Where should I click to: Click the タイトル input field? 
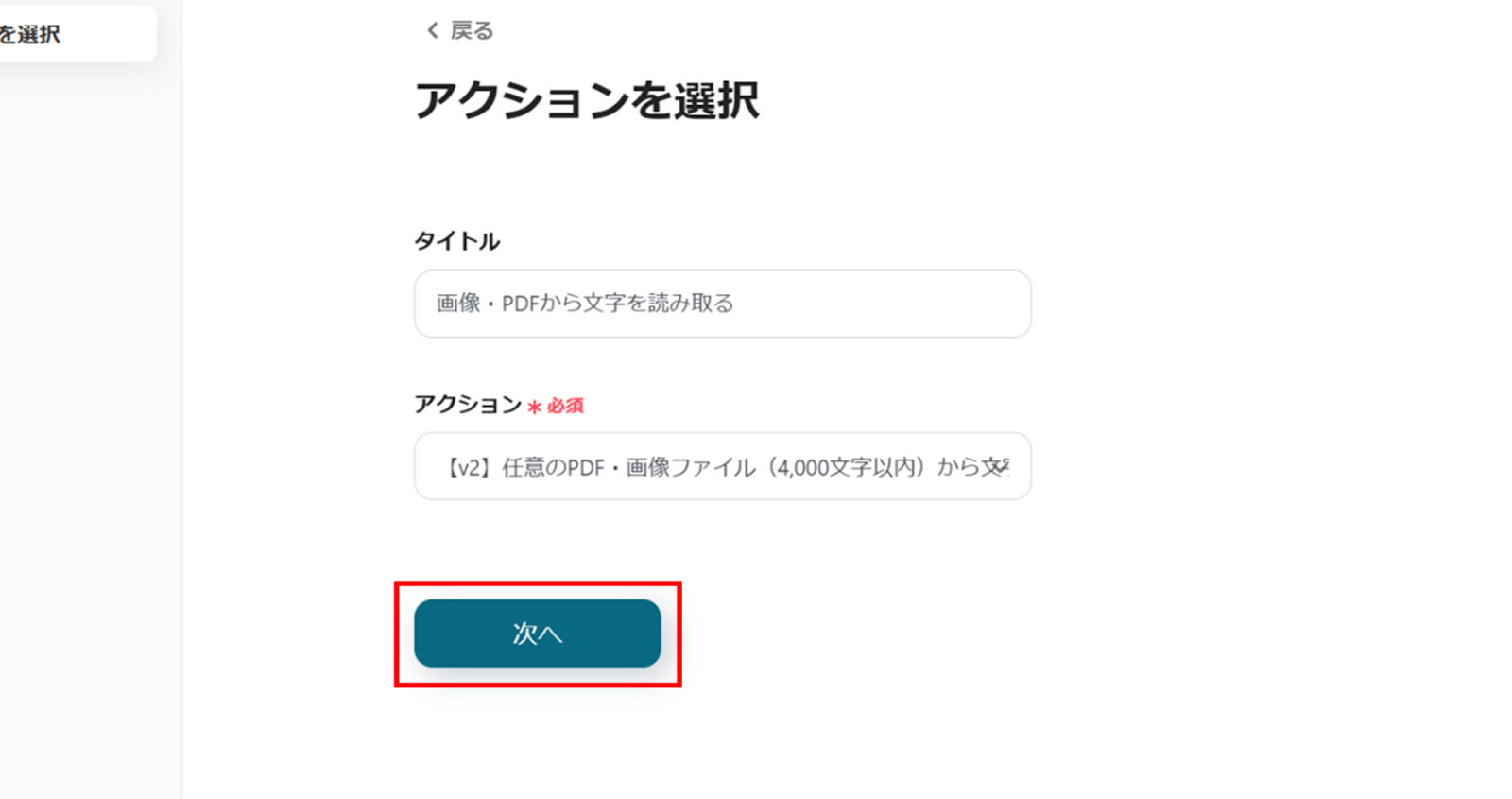[722, 304]
